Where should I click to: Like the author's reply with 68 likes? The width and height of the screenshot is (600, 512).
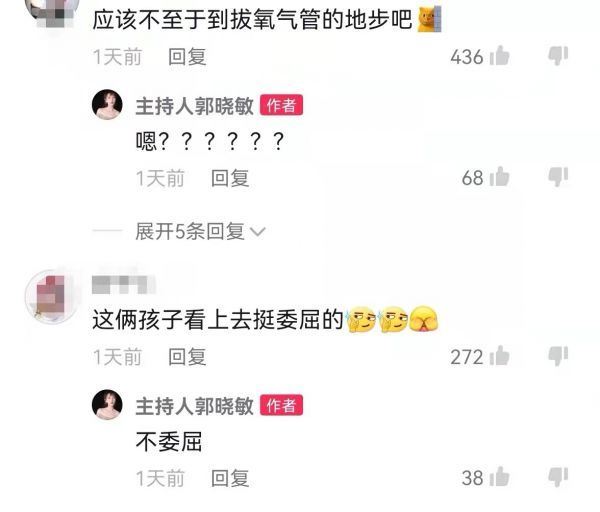(499, 177)
